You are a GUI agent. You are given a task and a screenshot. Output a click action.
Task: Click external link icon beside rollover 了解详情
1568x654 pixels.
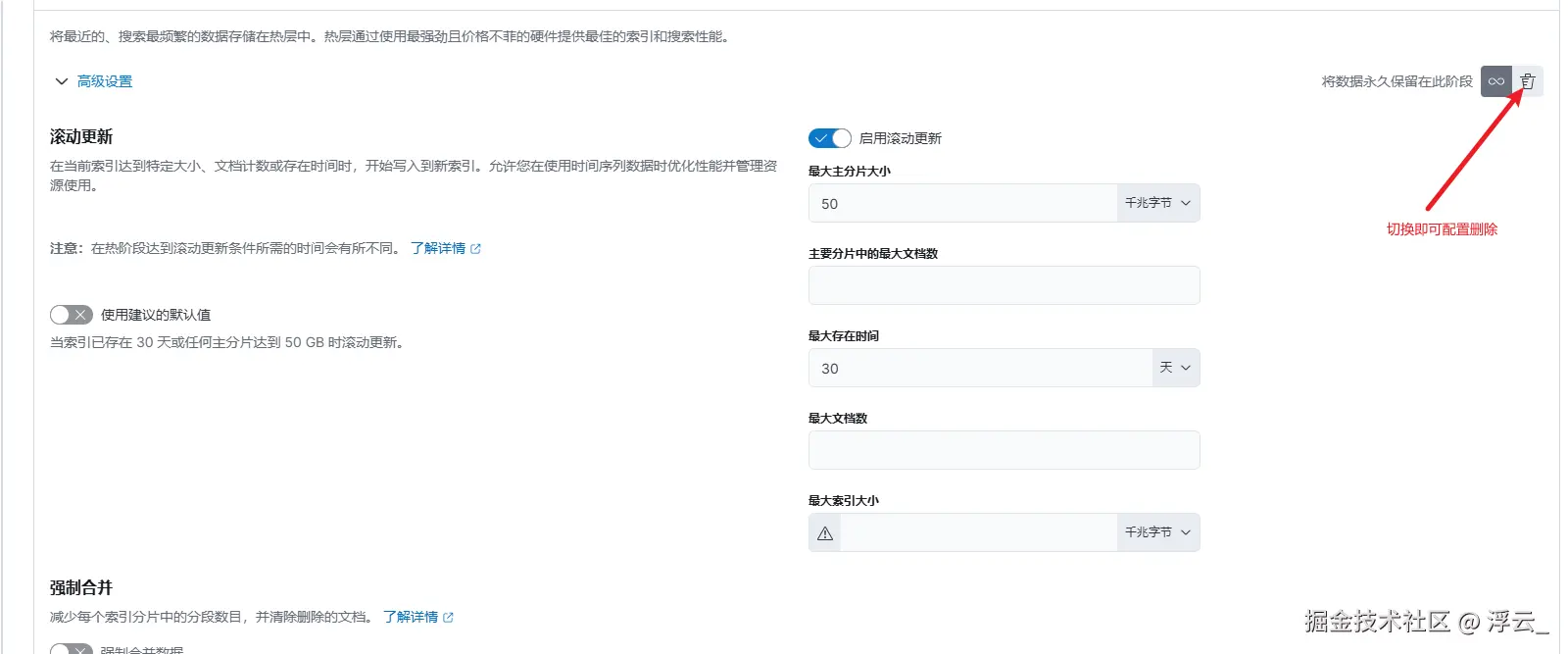point(476,249)
